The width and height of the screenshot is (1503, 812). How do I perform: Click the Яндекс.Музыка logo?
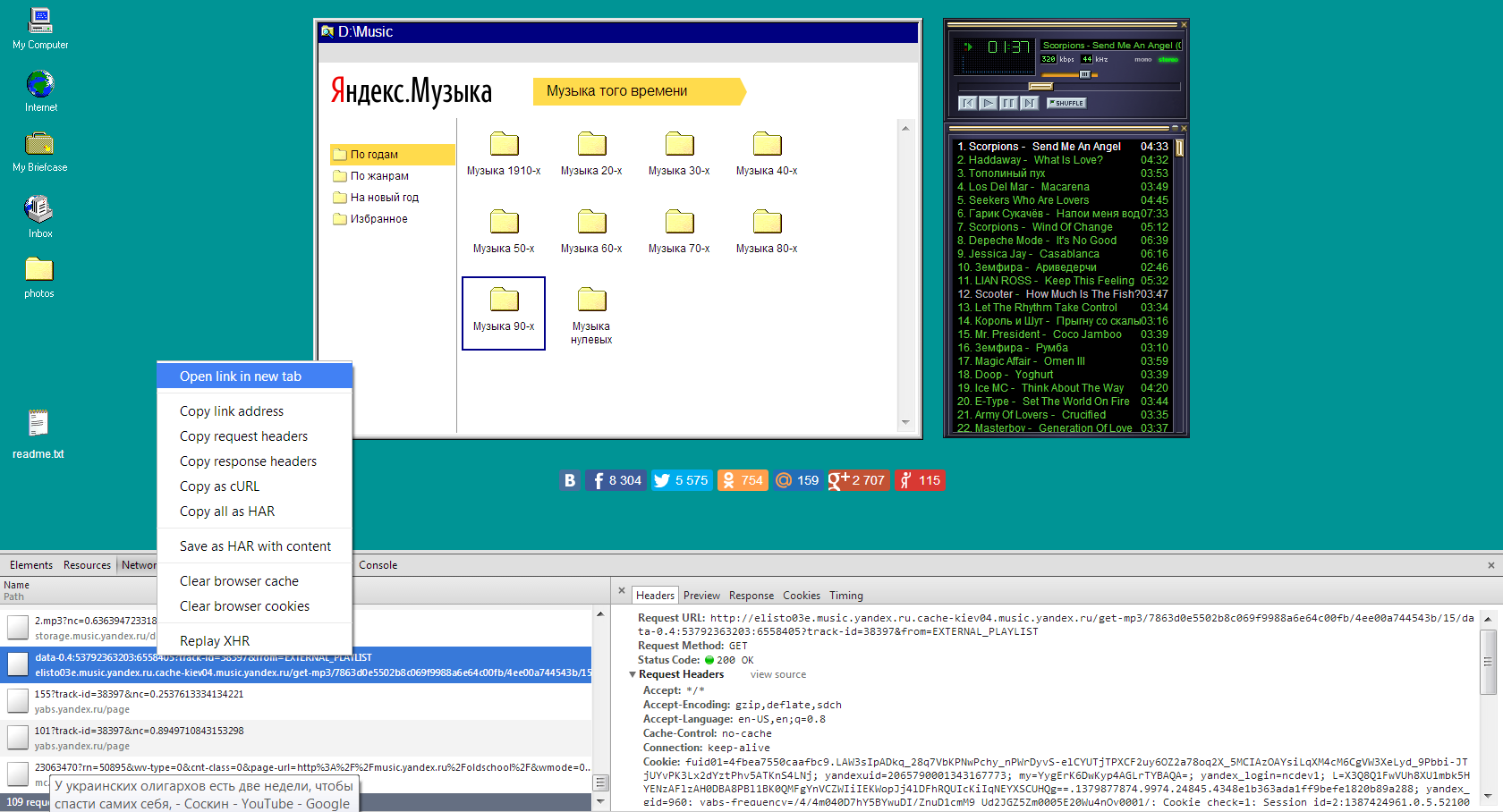[412, 91]
